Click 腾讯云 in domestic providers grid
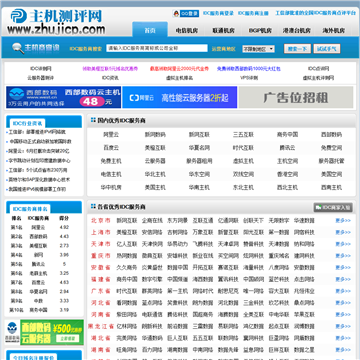The width and height of the screenshot is (360, 360). tap(287, 148)
